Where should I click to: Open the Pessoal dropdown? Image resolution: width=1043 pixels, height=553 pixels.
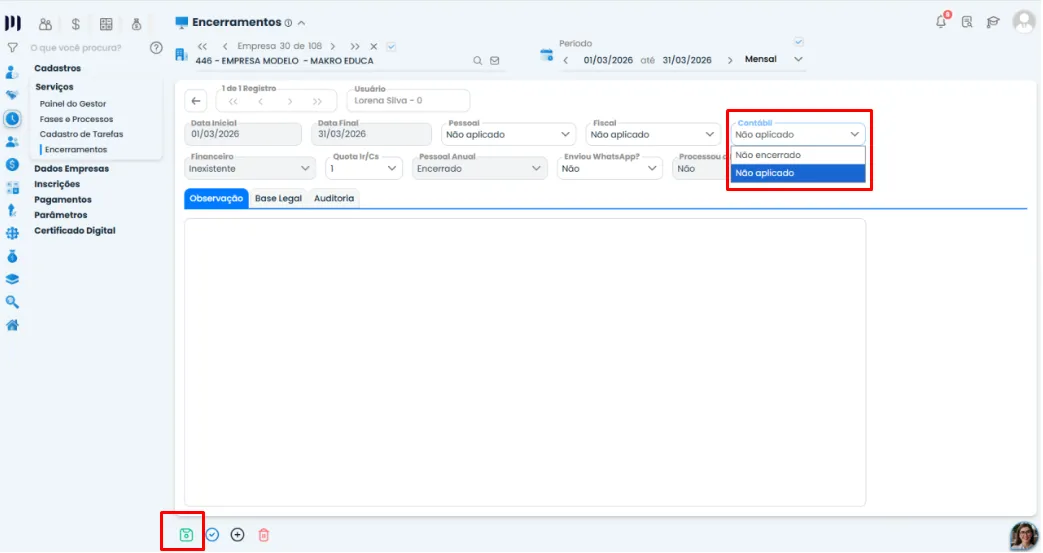coord(510,134)
